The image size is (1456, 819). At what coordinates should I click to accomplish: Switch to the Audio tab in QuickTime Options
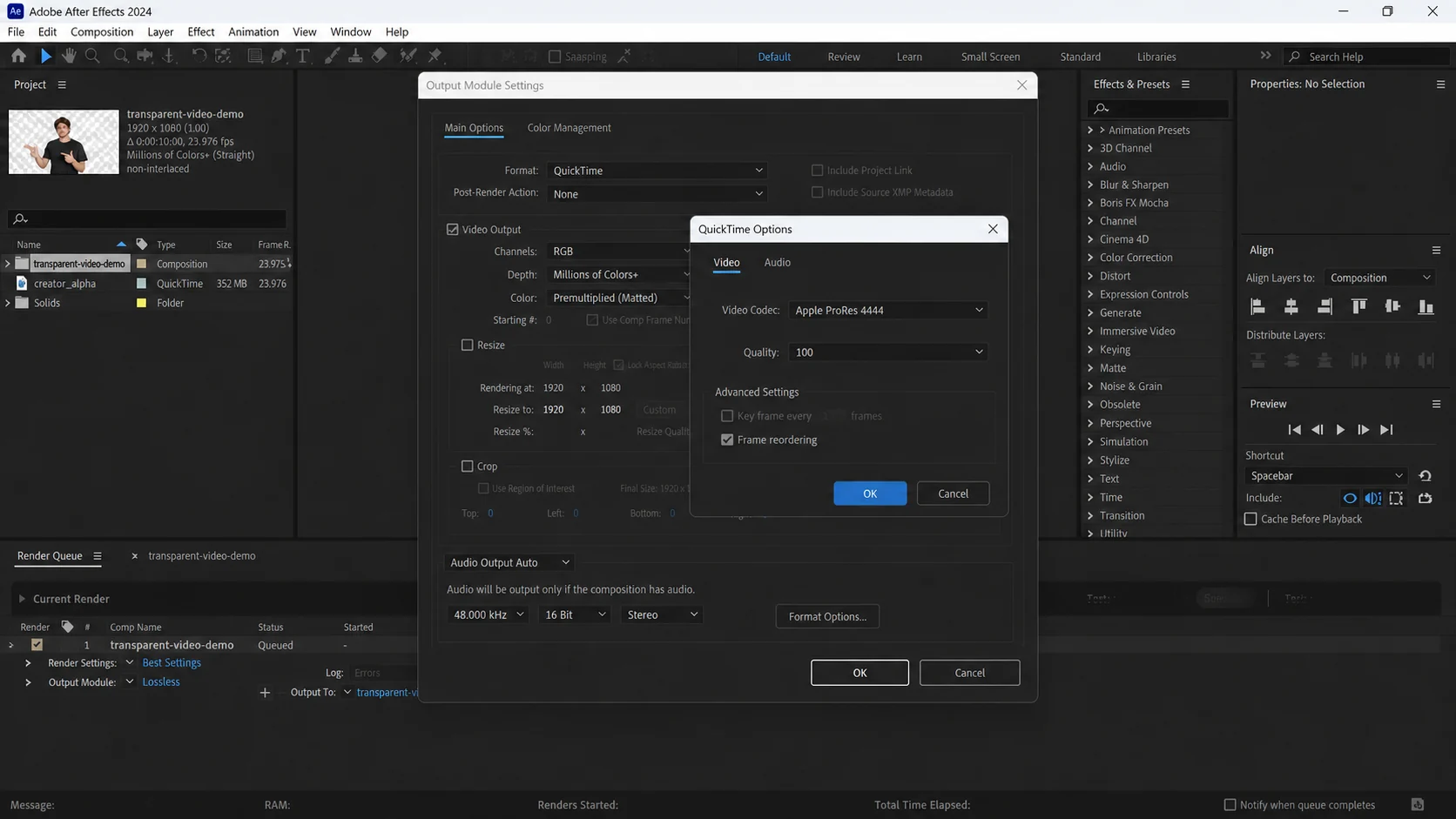(x=777, y=263)
